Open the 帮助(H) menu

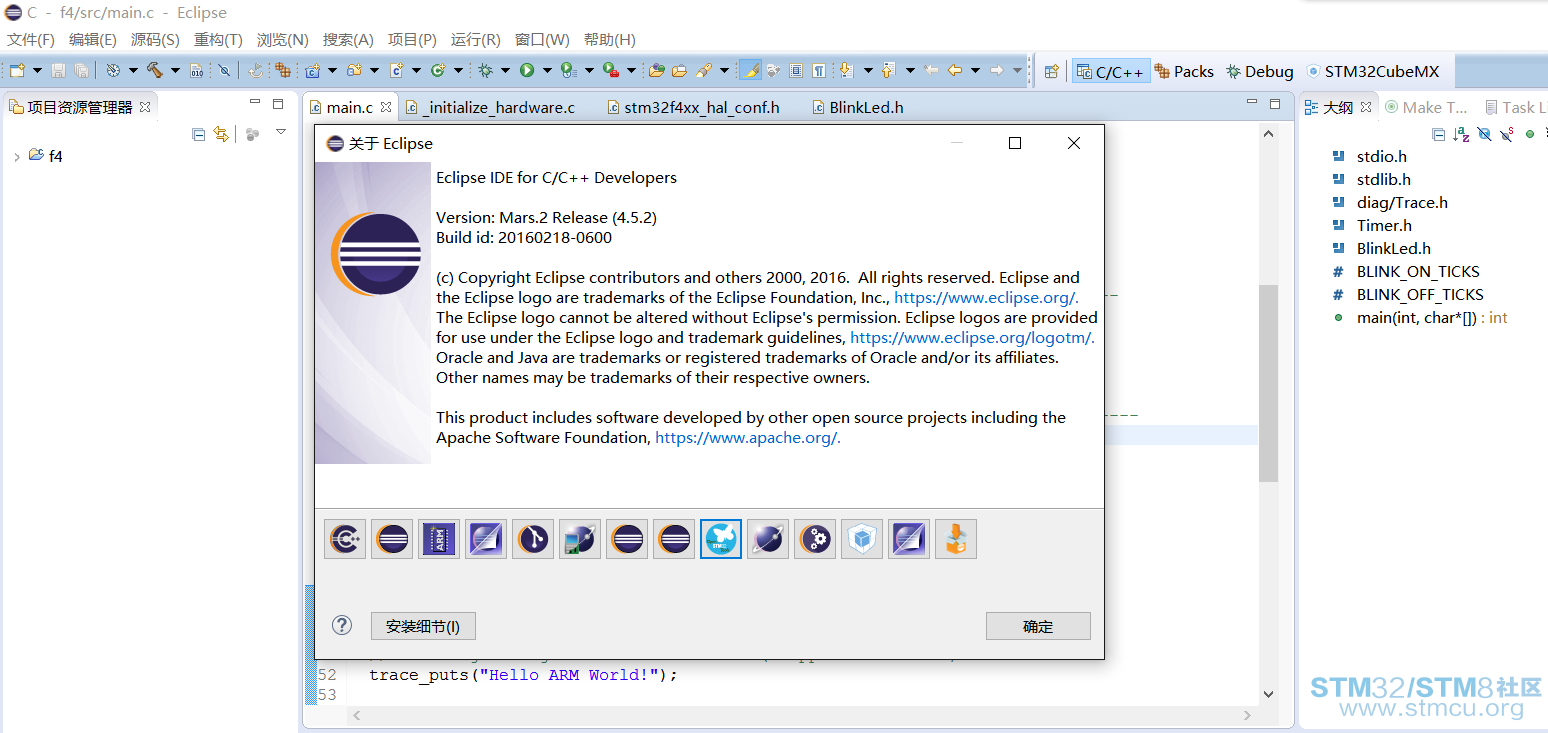(610, 40)
